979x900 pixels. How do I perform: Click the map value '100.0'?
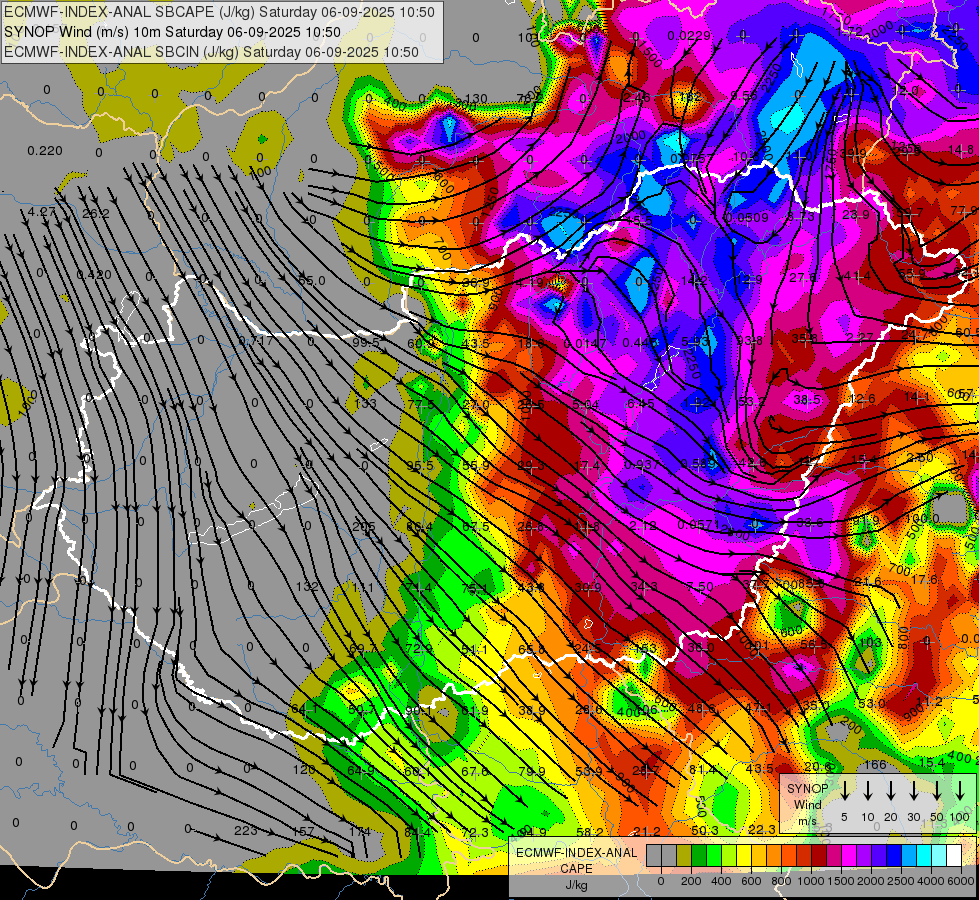coord(922,518)
